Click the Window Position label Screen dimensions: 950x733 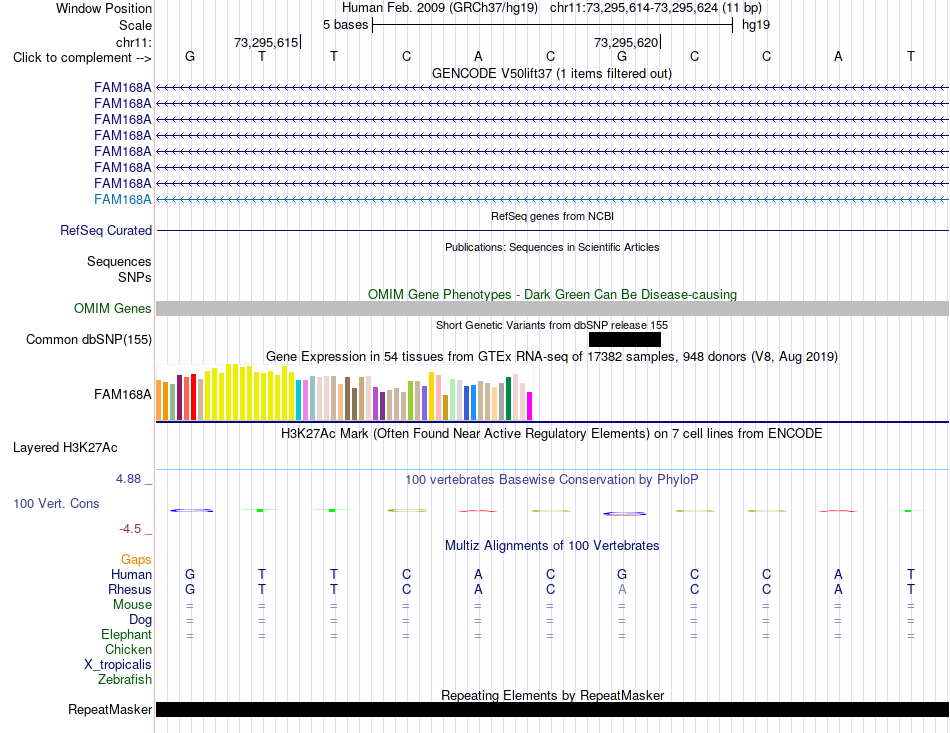click(x=104, y=8)
